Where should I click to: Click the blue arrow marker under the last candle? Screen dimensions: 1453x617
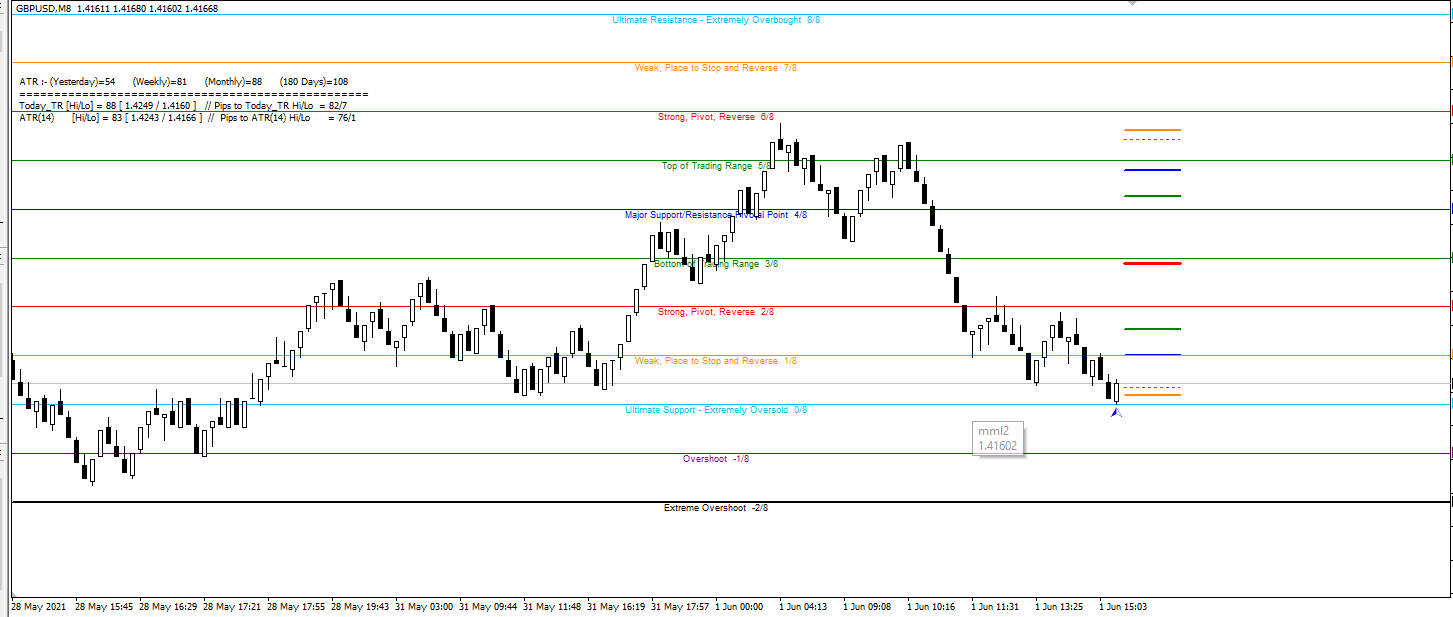(x=1116, y=411)
